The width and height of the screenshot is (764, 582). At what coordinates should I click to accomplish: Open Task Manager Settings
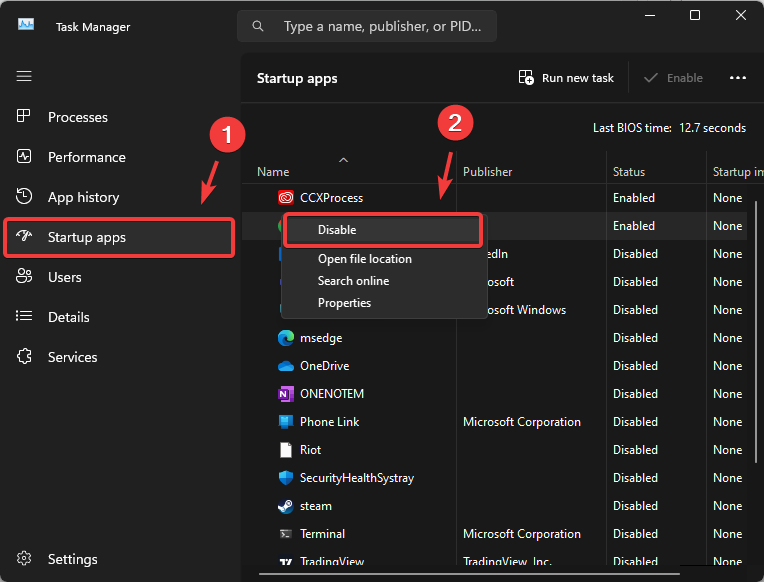pos(72,559)
